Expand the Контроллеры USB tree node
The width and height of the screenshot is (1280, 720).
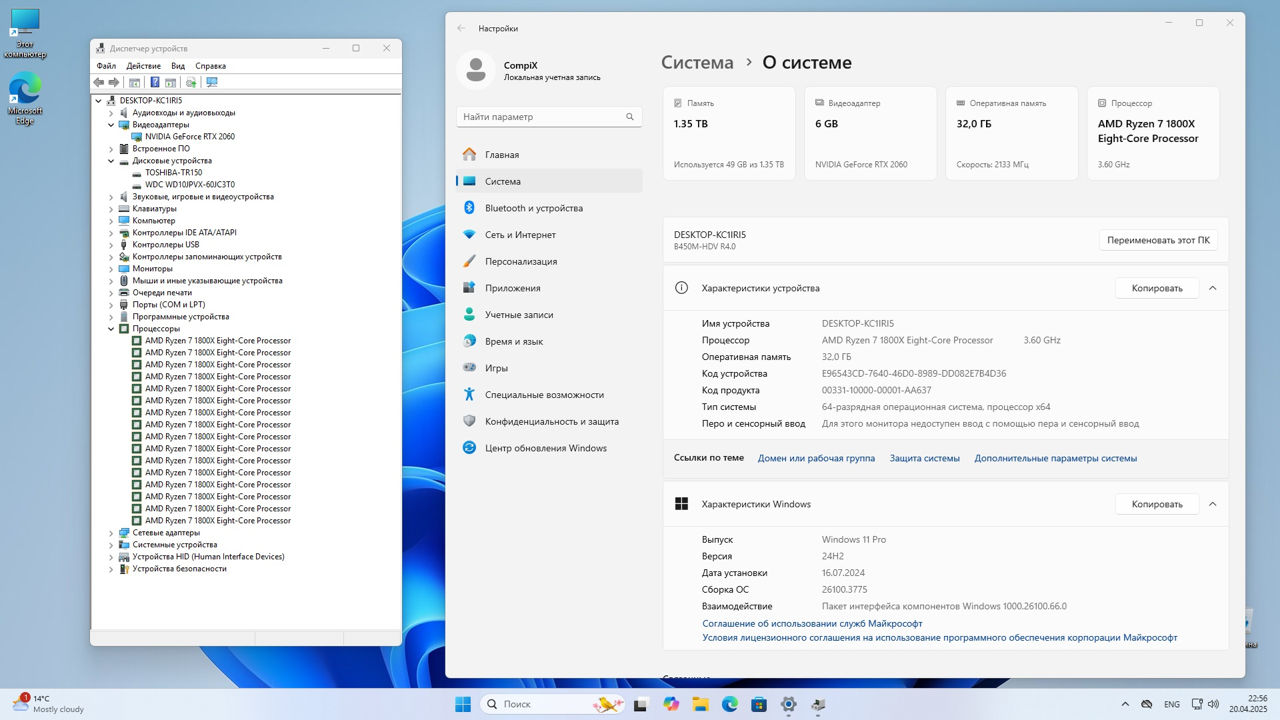pos(111,245)
